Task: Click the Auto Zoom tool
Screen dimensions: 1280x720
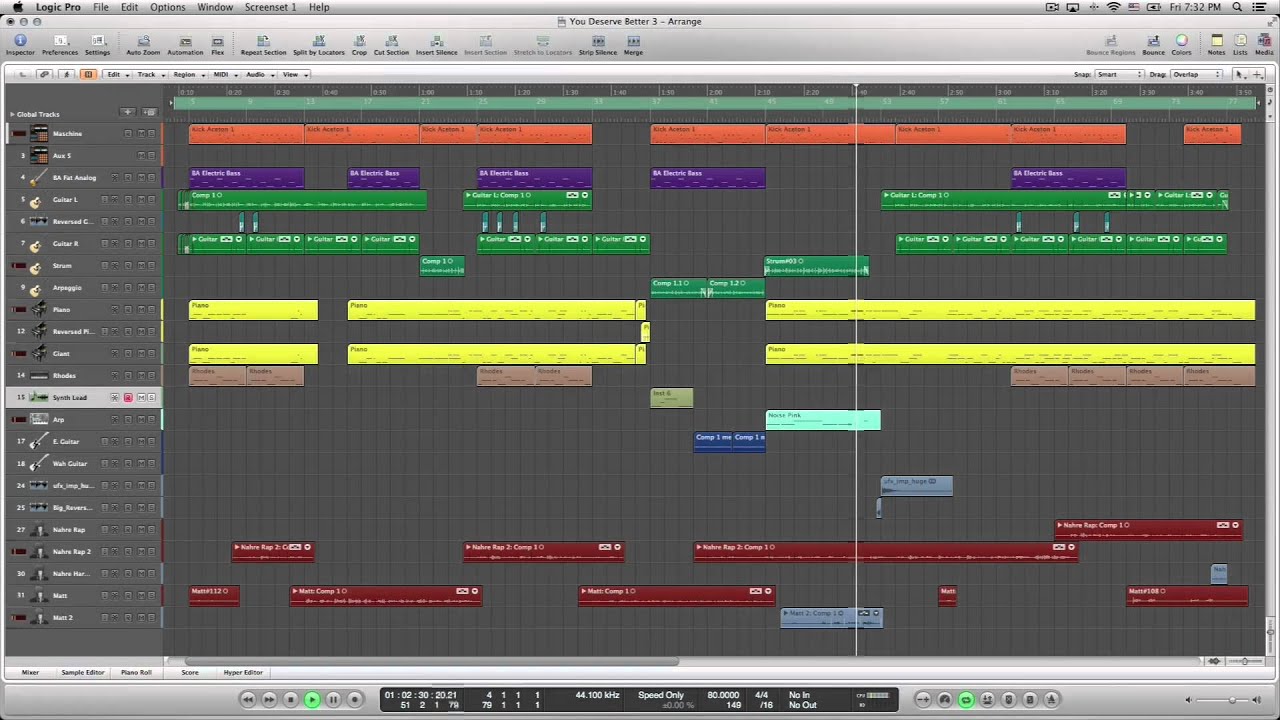Action: pyautogui.click(x=143, y=44)
